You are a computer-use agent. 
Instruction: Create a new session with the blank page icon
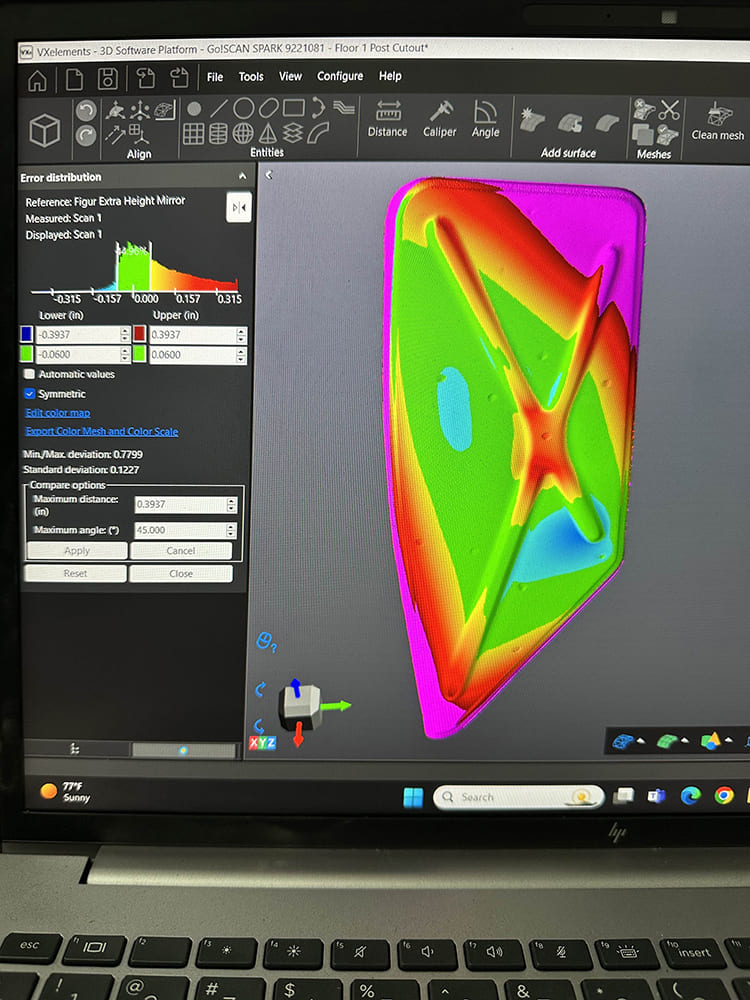click(x=75, y=79)
